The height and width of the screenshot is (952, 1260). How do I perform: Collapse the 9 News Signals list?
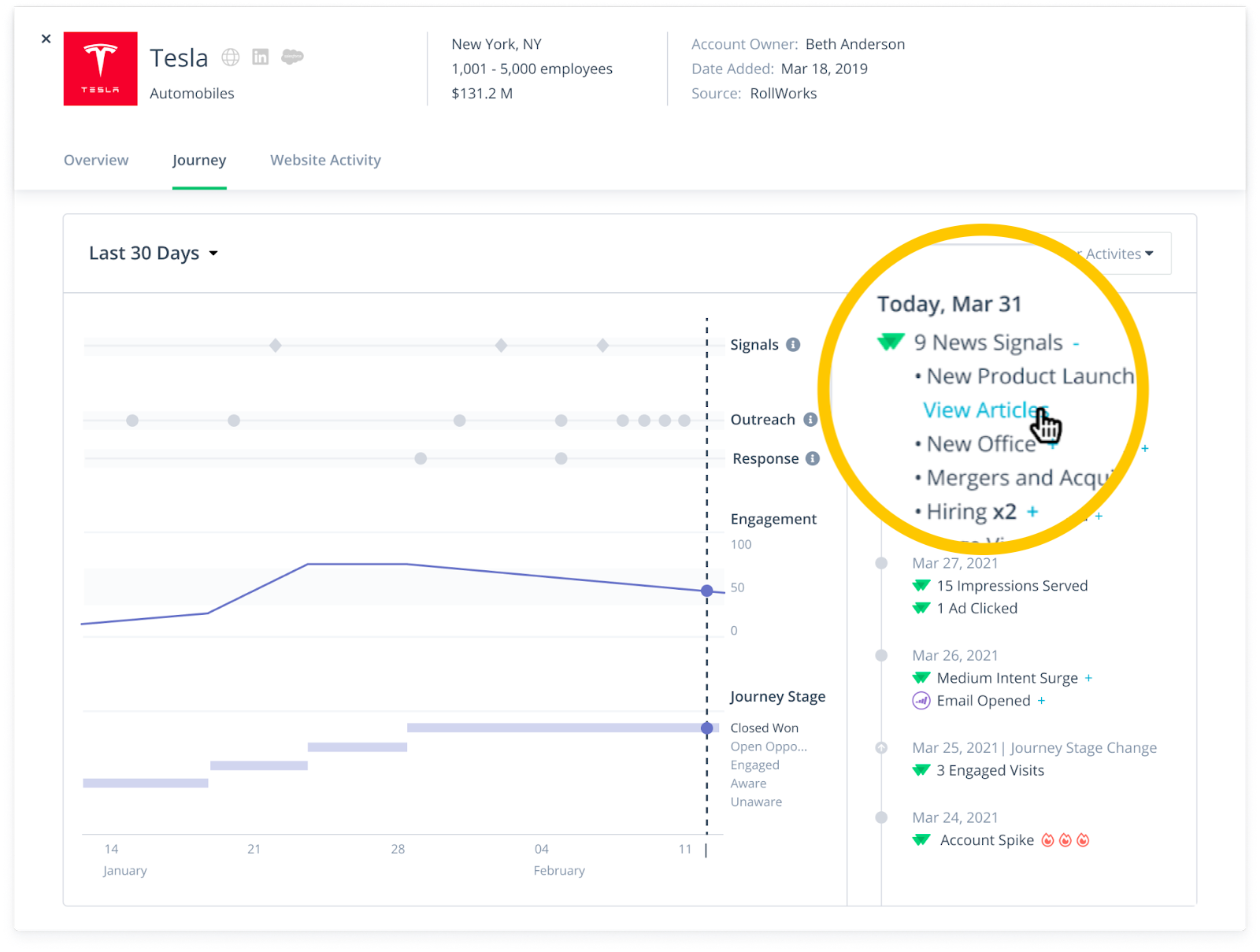(x=1076, y=344)
